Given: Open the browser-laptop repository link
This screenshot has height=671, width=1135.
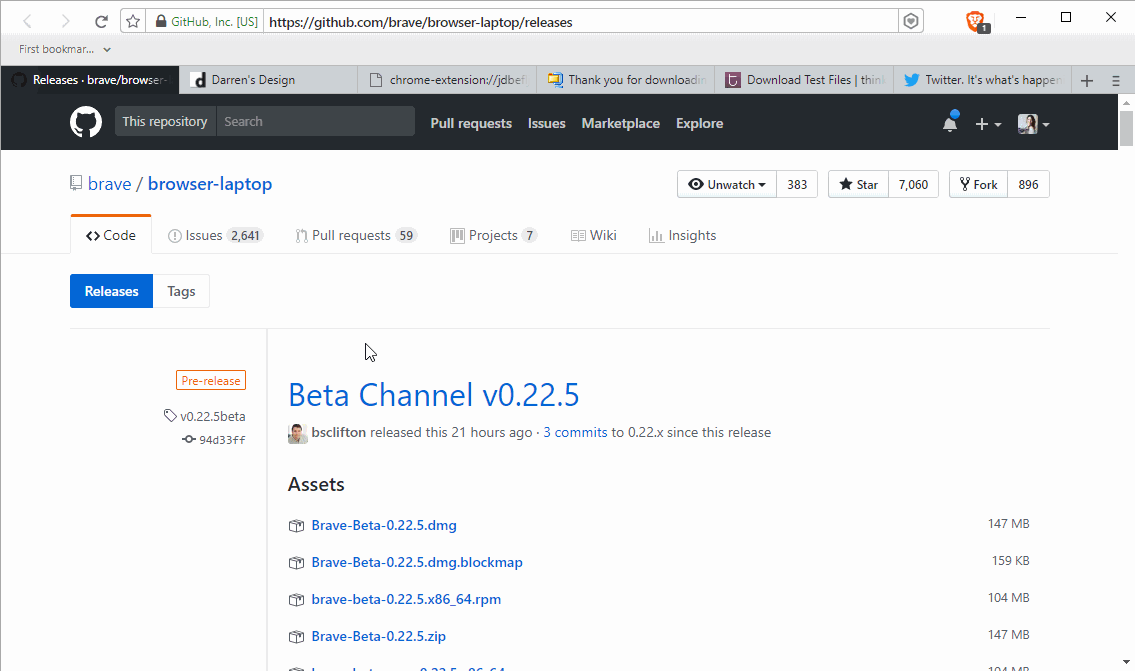Looking at the screenshot, I should point(210,184).
